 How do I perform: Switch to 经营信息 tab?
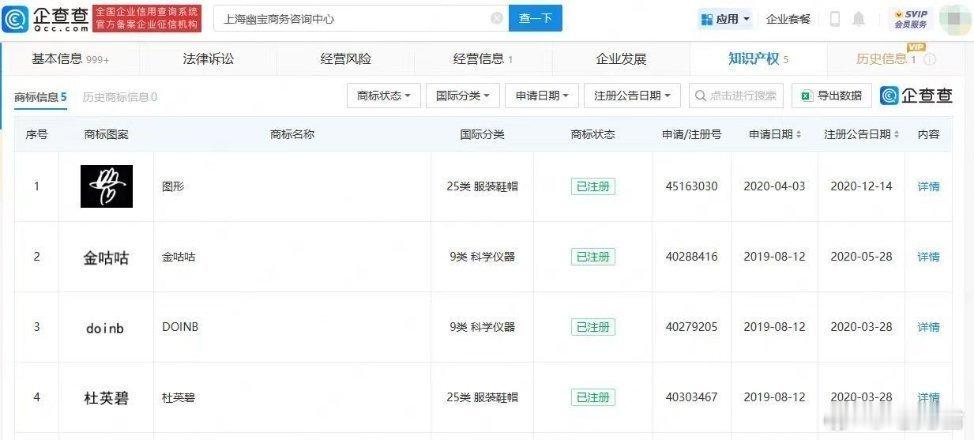pos(483,60)
